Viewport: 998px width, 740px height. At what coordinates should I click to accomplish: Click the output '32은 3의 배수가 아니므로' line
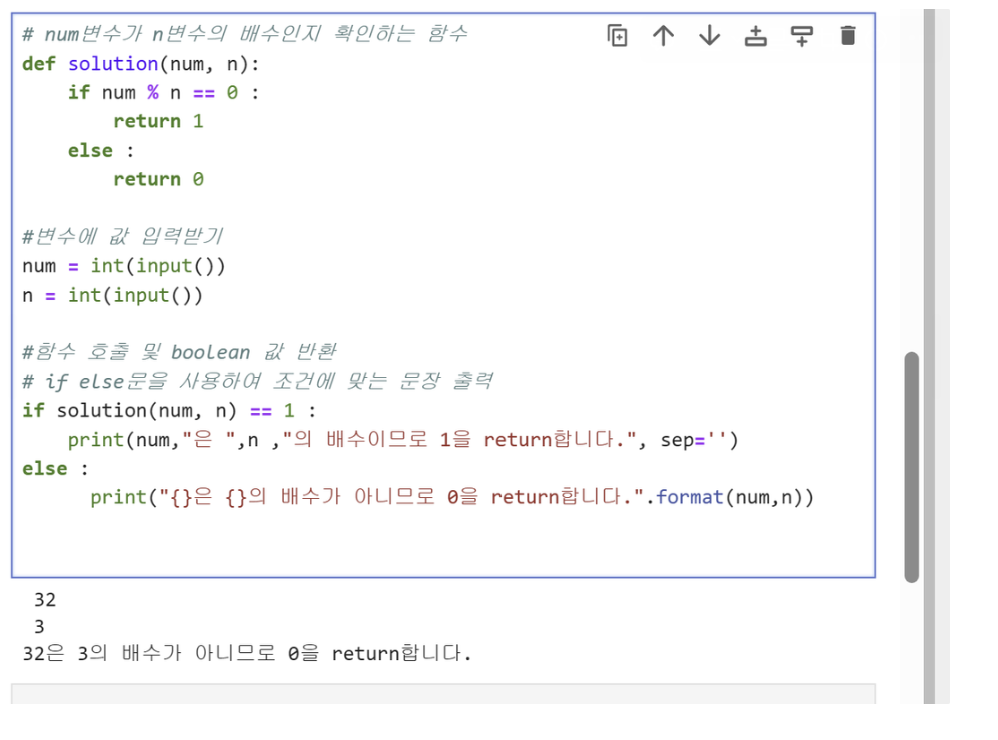click(x=247, y=653)
